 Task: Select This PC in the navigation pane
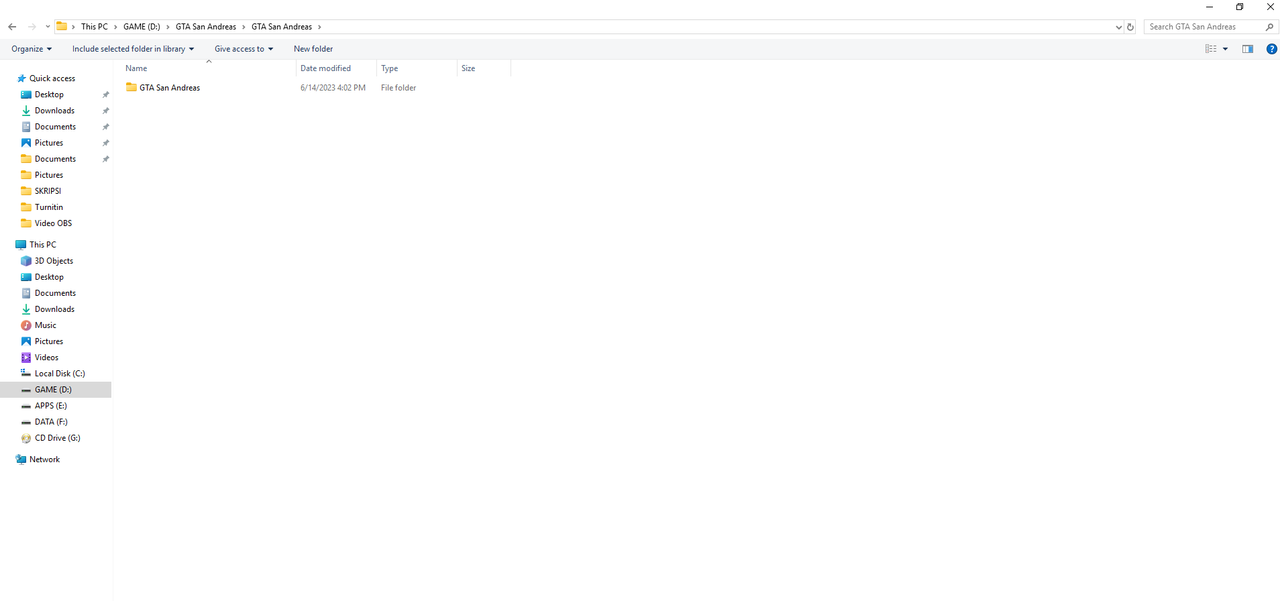point(43,244)
